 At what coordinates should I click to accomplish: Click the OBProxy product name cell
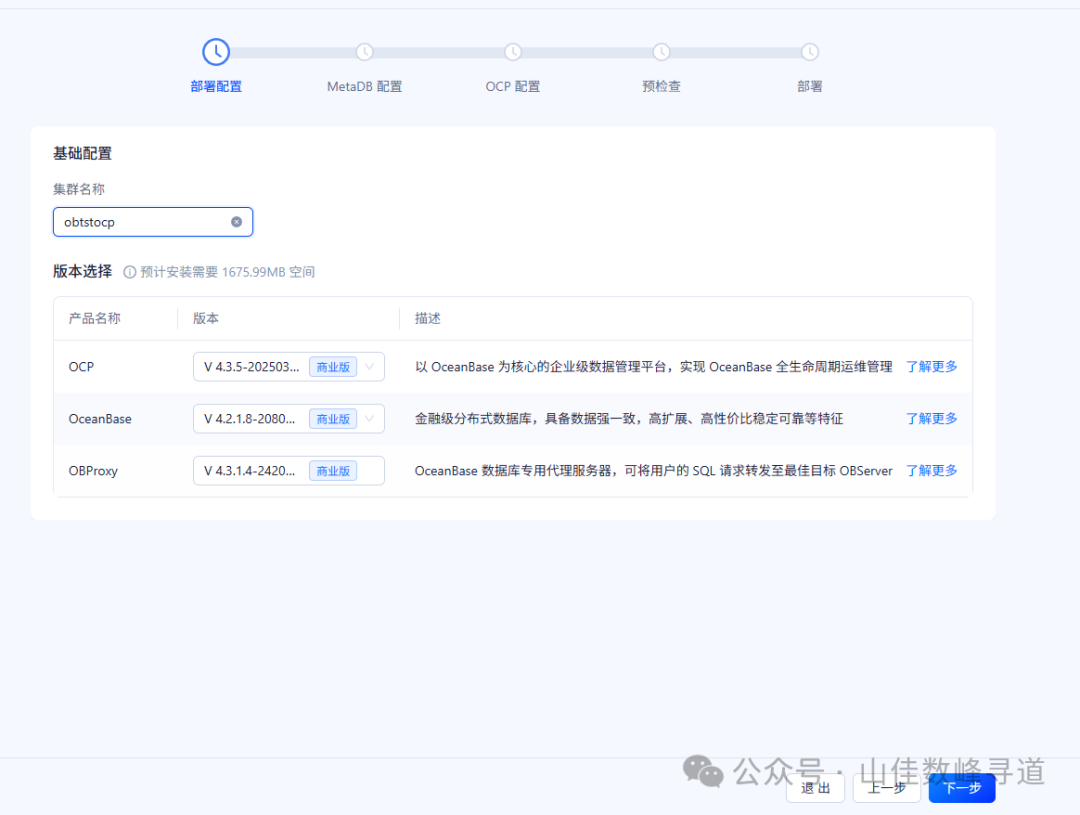[93, 471]
